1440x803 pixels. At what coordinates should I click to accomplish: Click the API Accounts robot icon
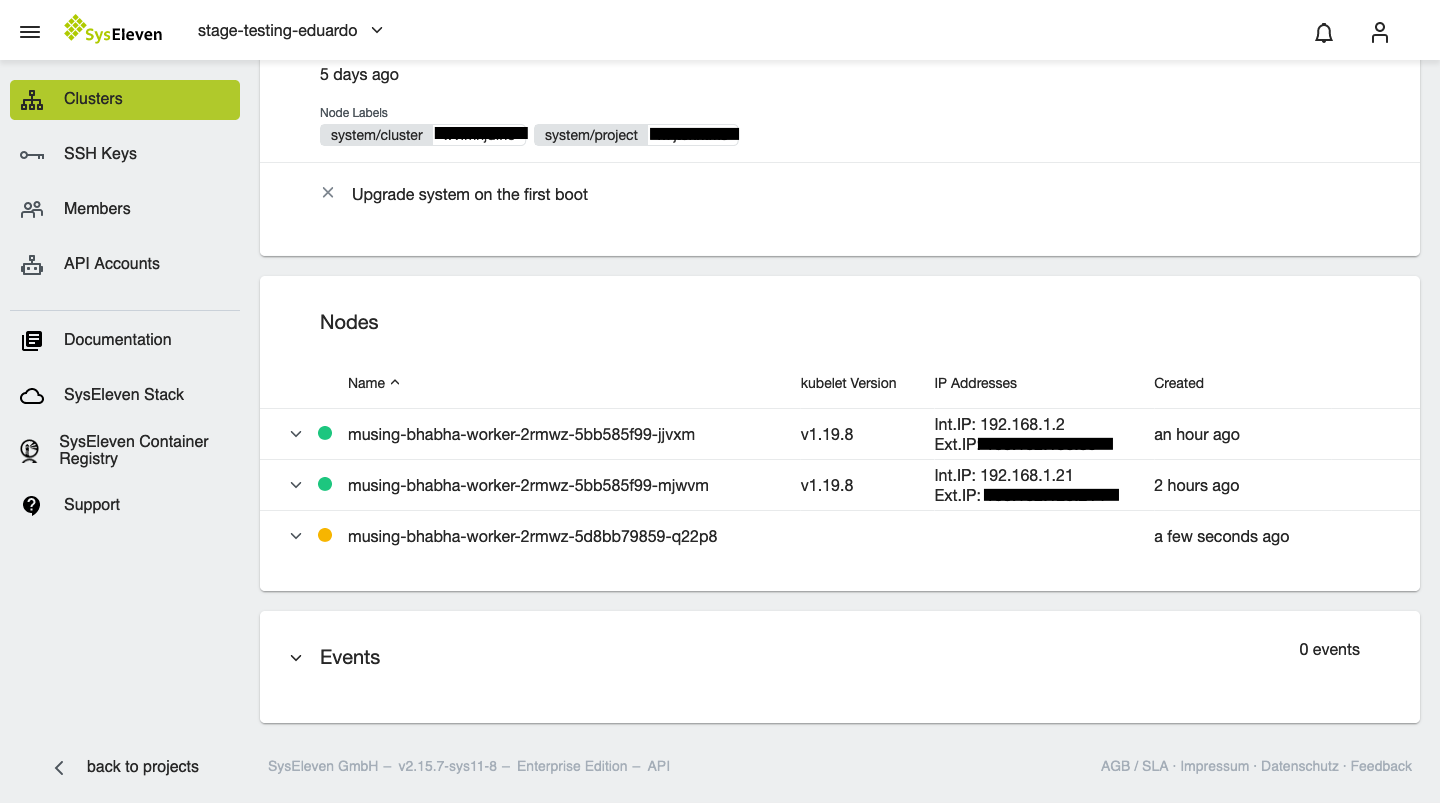click(x=32, y=264)
